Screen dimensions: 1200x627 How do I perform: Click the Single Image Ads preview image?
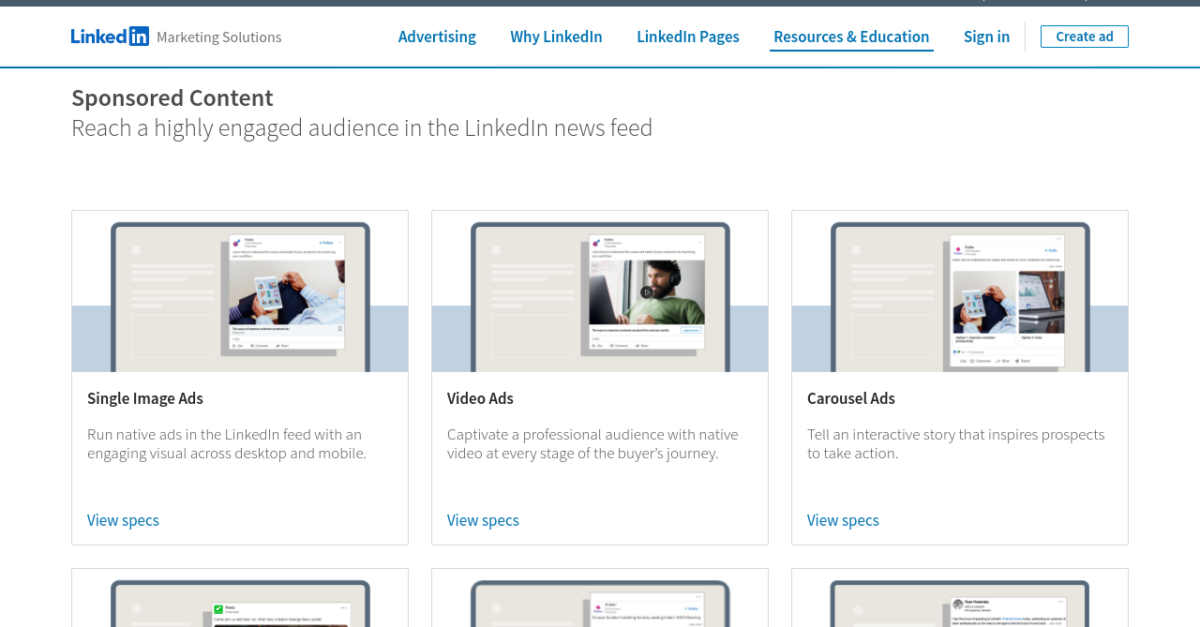pos(239,290)
